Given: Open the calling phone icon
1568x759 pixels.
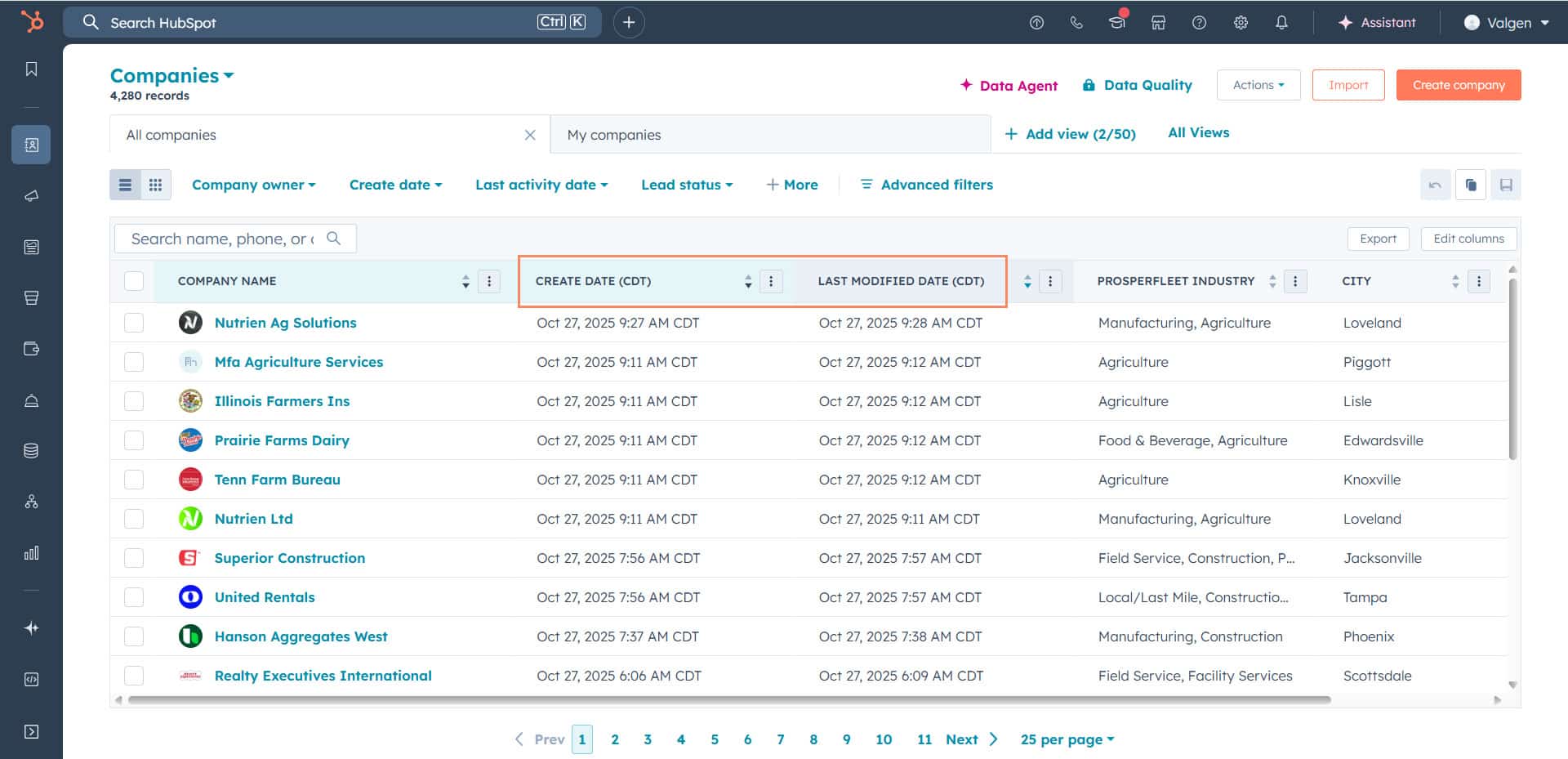Looking at the screenshot, I should (x=1076, y=23).
